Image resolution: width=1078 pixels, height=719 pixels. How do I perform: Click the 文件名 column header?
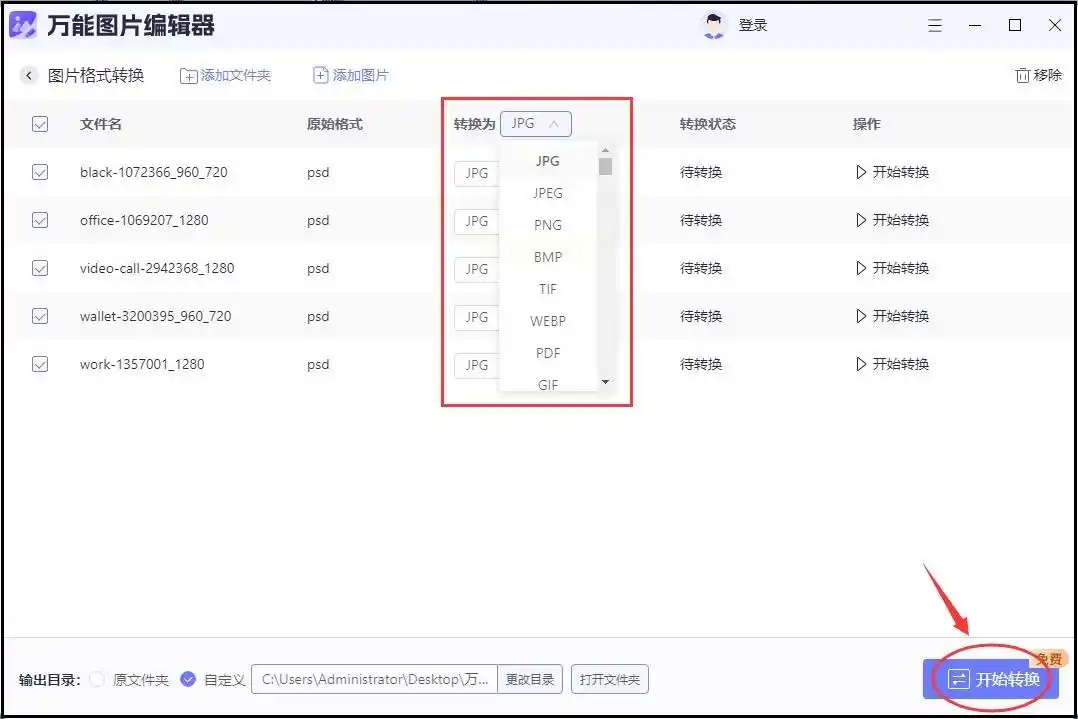[100, 124]
